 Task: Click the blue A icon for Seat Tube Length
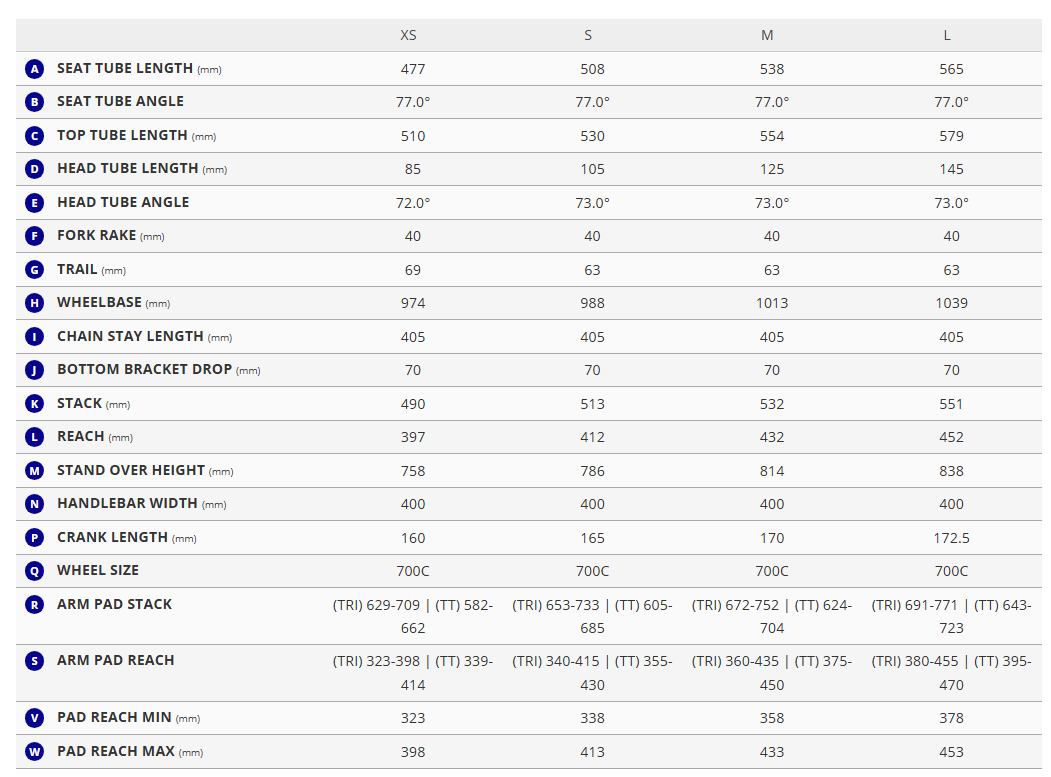[34, 68]
